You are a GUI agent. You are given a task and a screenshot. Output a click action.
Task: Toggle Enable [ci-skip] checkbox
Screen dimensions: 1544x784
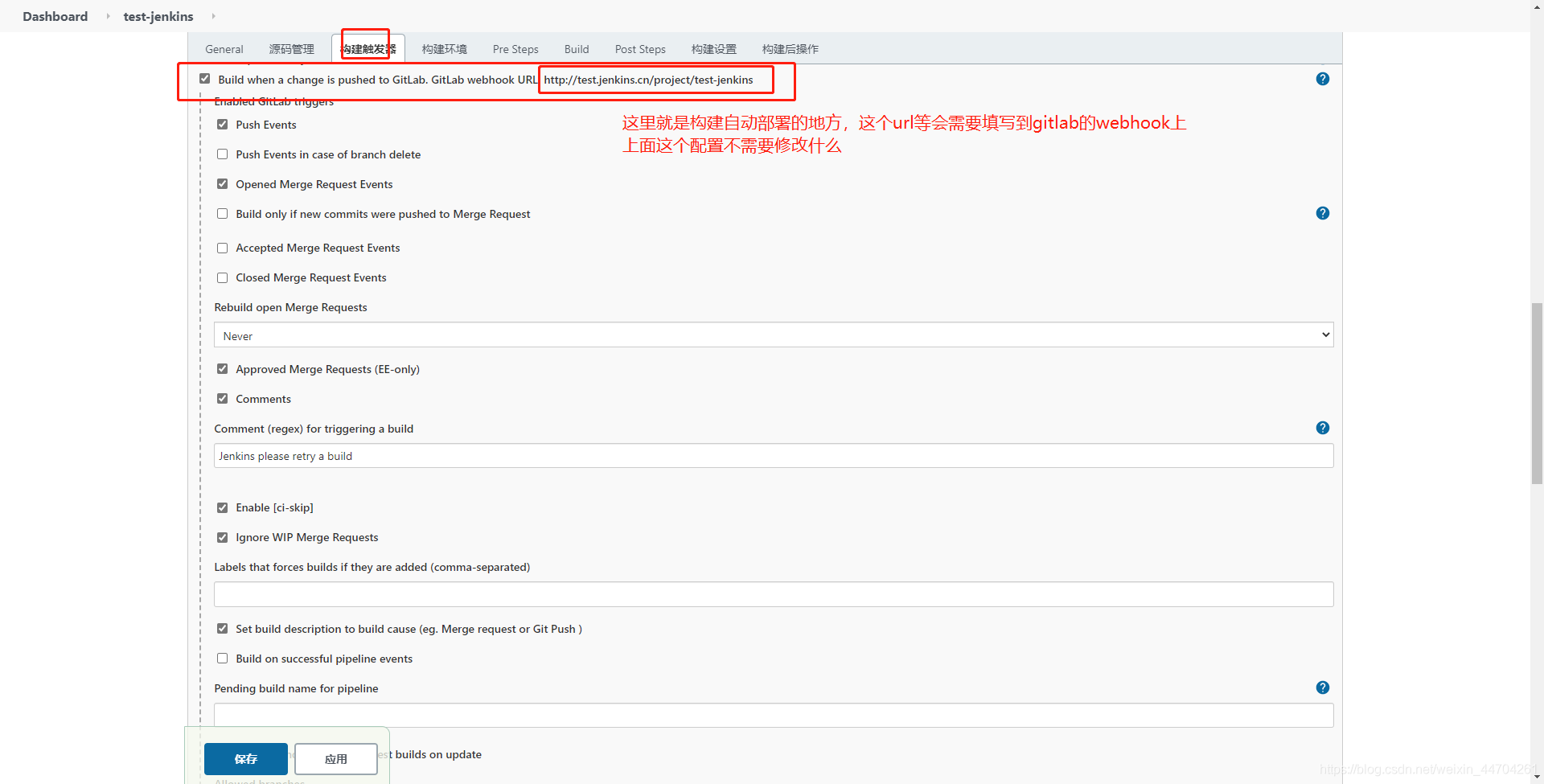tap(223, 507)
